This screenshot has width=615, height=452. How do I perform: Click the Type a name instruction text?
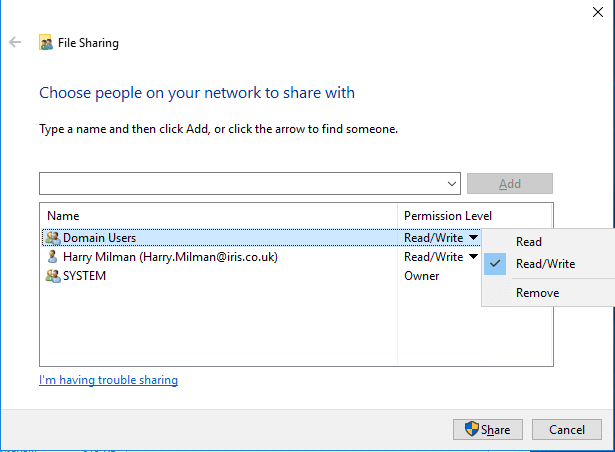(x=218, y=129)
